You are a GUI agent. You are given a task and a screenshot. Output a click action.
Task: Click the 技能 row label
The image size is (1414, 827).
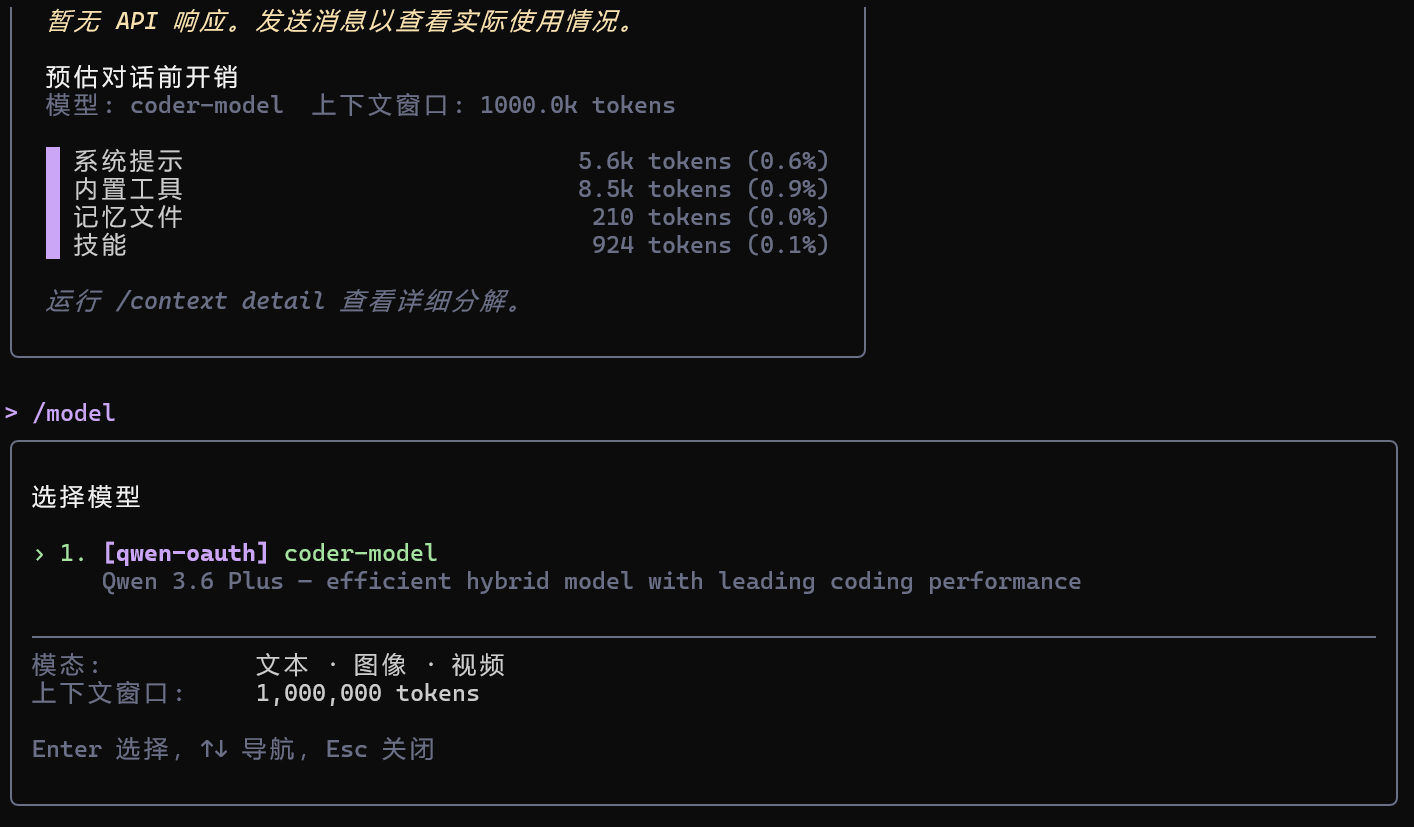click(x=100, y=245)
